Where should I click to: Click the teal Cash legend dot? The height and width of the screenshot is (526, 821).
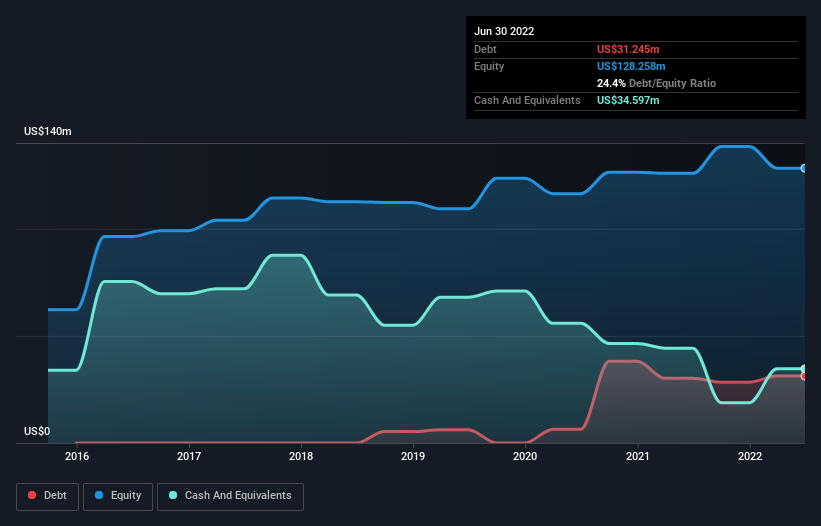tap(173, 495)
